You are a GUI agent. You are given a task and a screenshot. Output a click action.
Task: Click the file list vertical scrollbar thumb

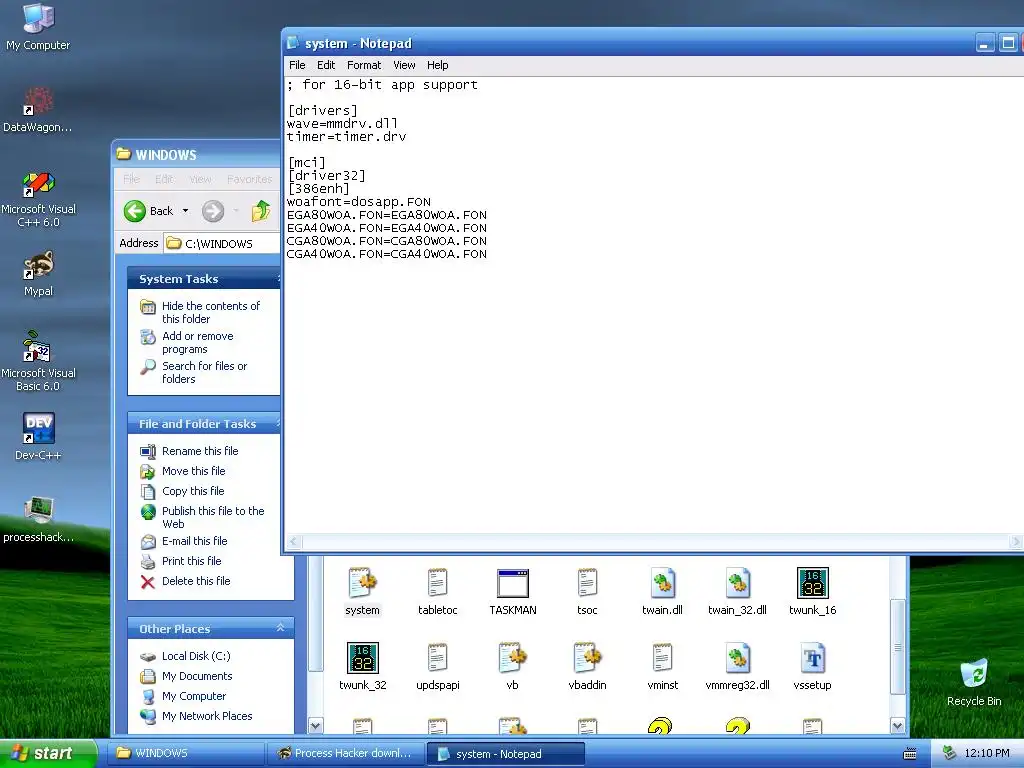(897, 647)
